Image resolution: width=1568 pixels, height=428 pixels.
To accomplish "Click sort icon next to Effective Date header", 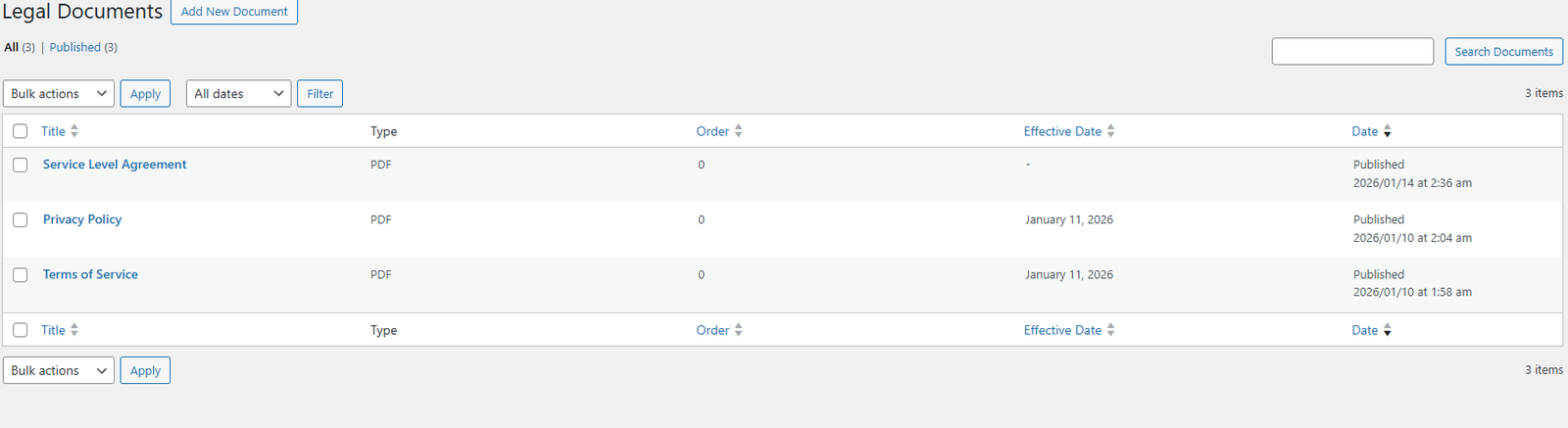I will (1110, 131).
